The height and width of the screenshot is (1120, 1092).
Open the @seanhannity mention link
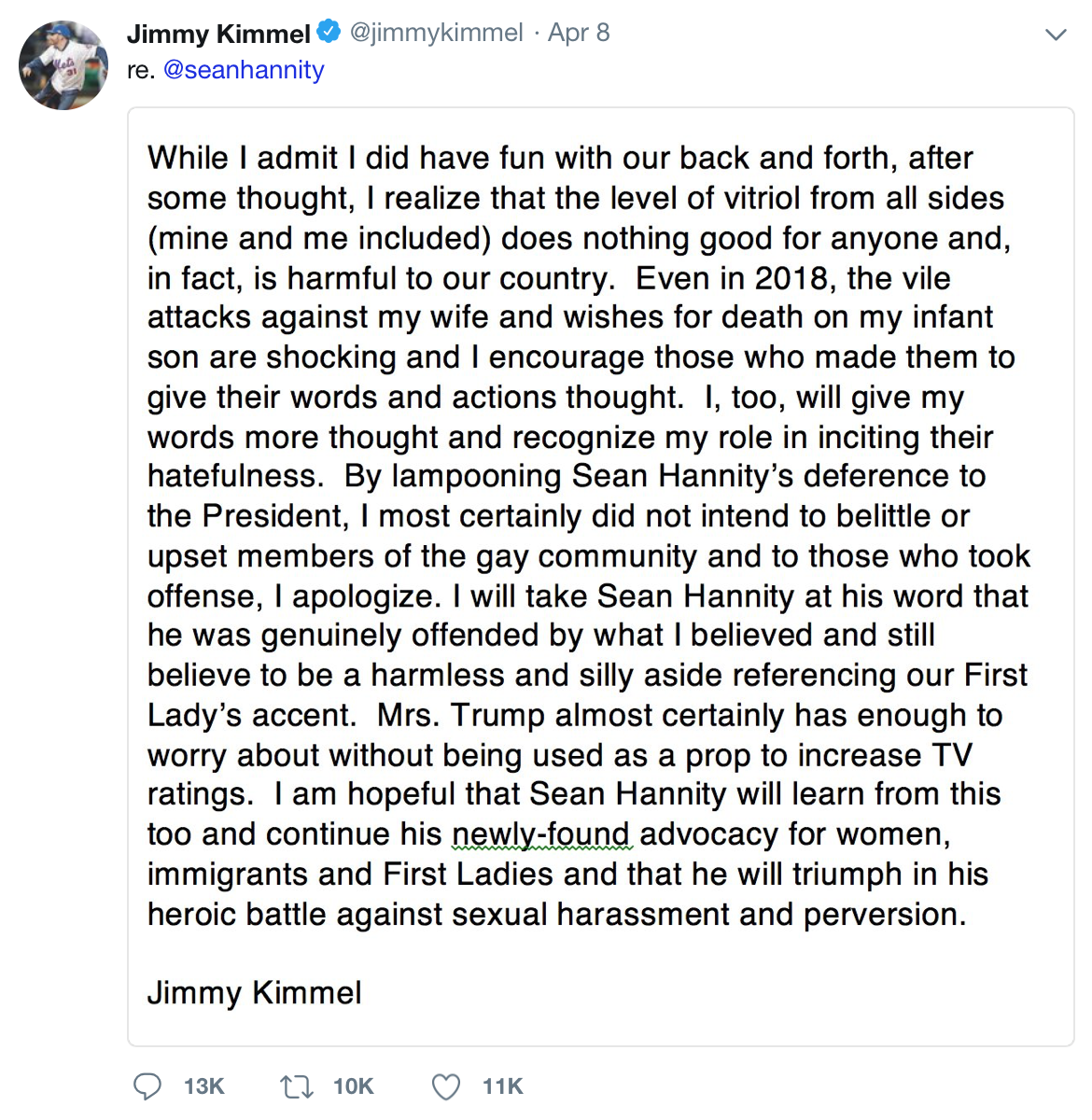click(244, 70)
